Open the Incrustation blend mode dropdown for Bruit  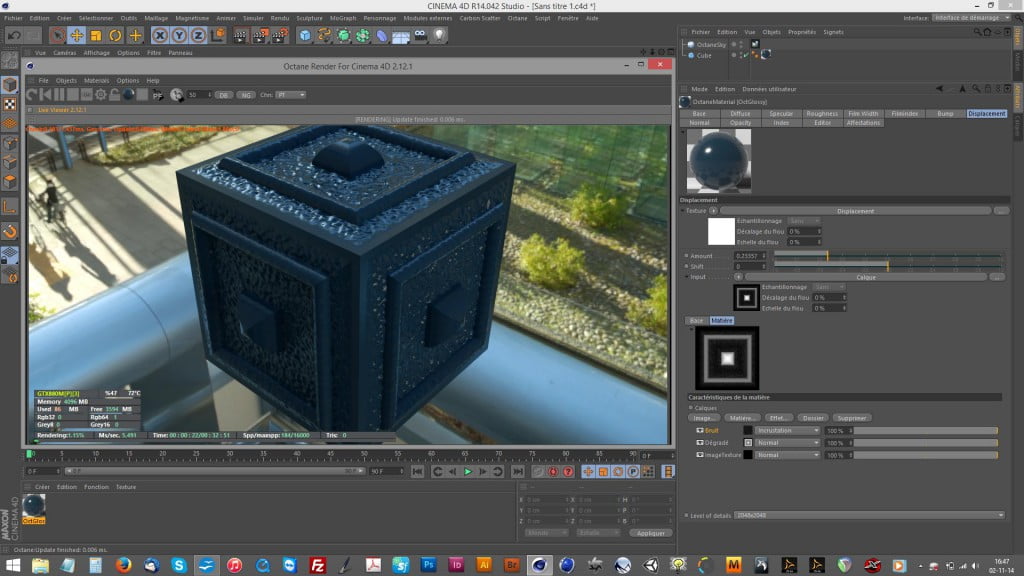[x=787, y=431]
